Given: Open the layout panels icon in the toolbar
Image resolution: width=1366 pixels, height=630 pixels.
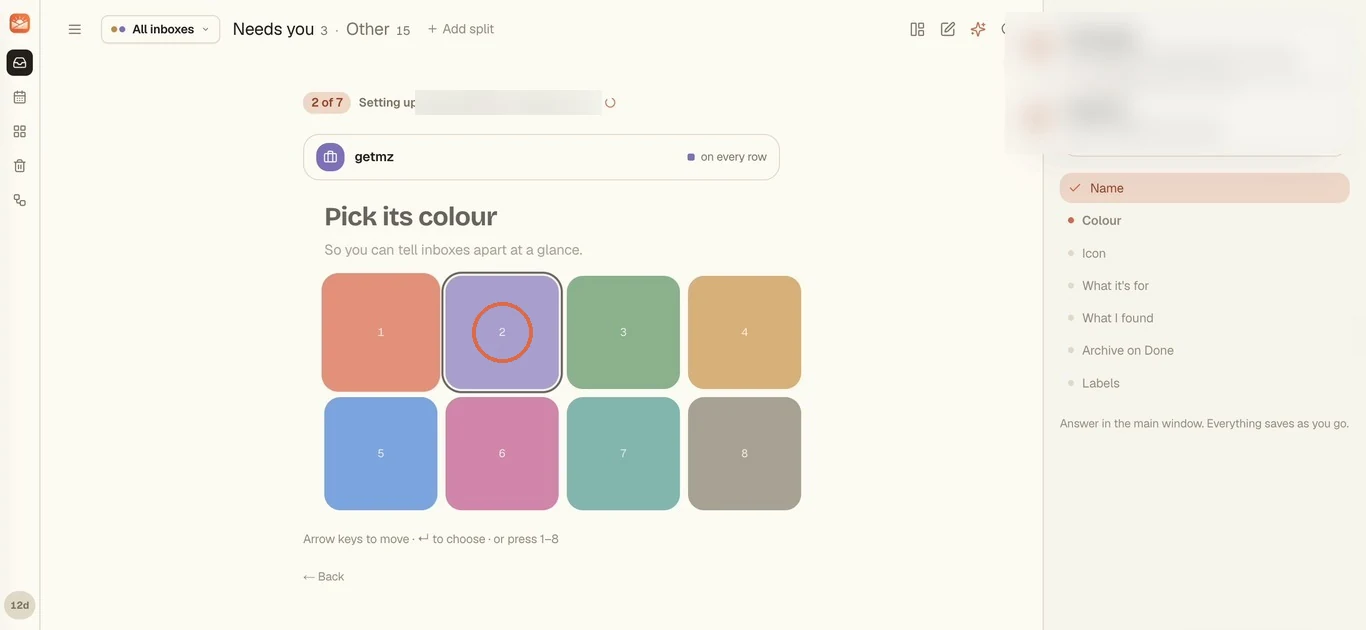Looking at the screenshot, I should point(917,29).
